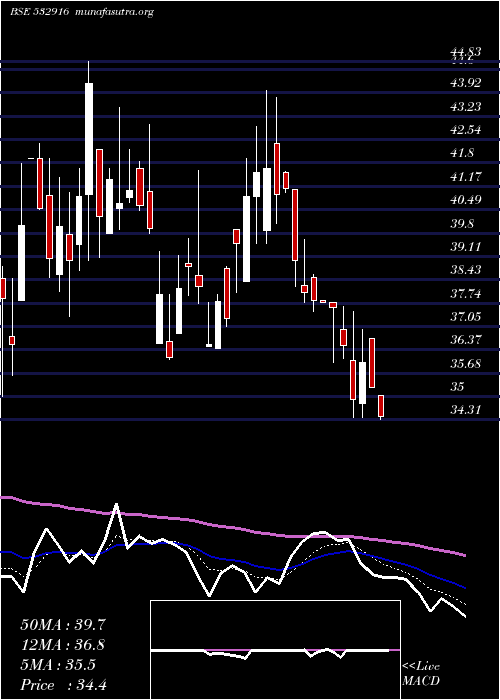Select the 44.83 price level label

[x=466, y=52]
